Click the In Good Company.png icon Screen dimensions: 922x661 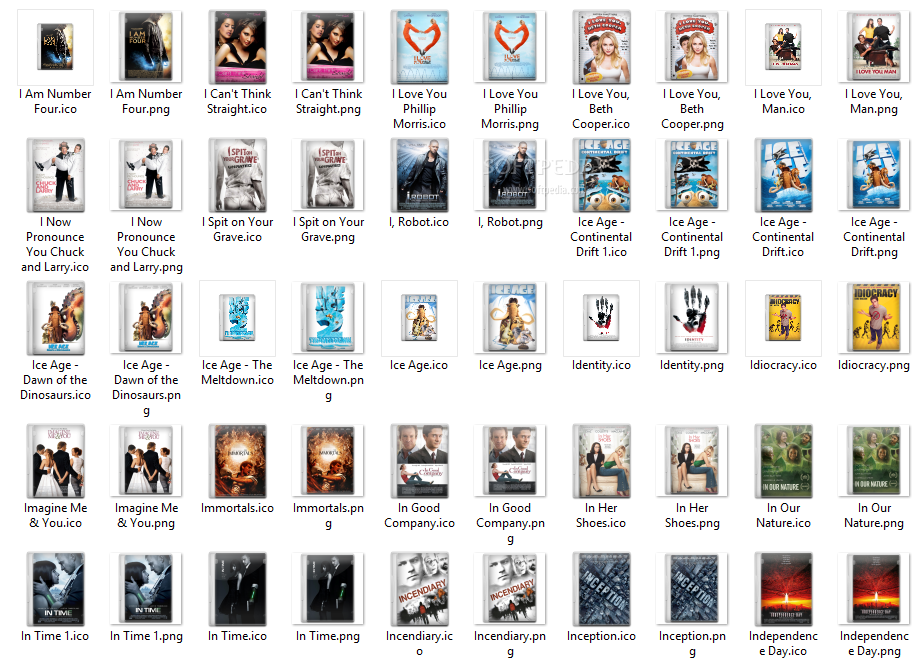pyautogui.click(x=510, y=460)
